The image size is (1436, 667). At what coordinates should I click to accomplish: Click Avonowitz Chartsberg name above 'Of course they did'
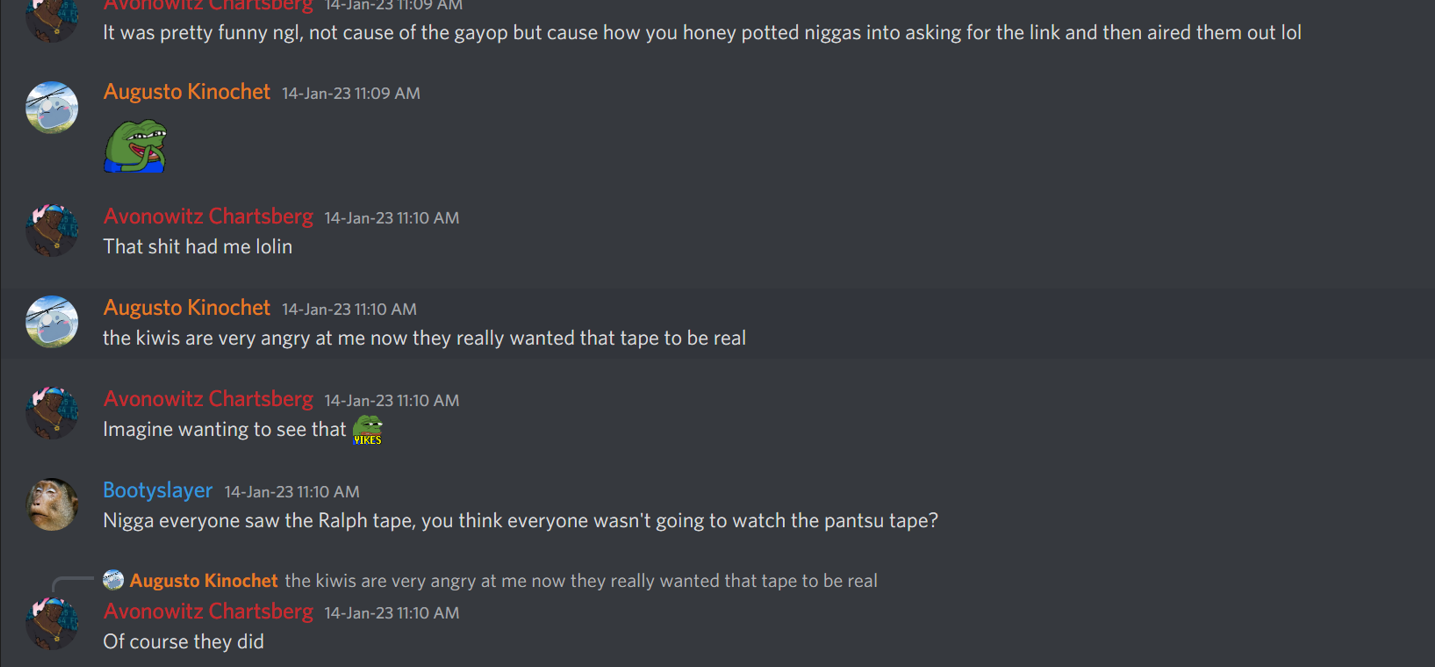[208, 611]
